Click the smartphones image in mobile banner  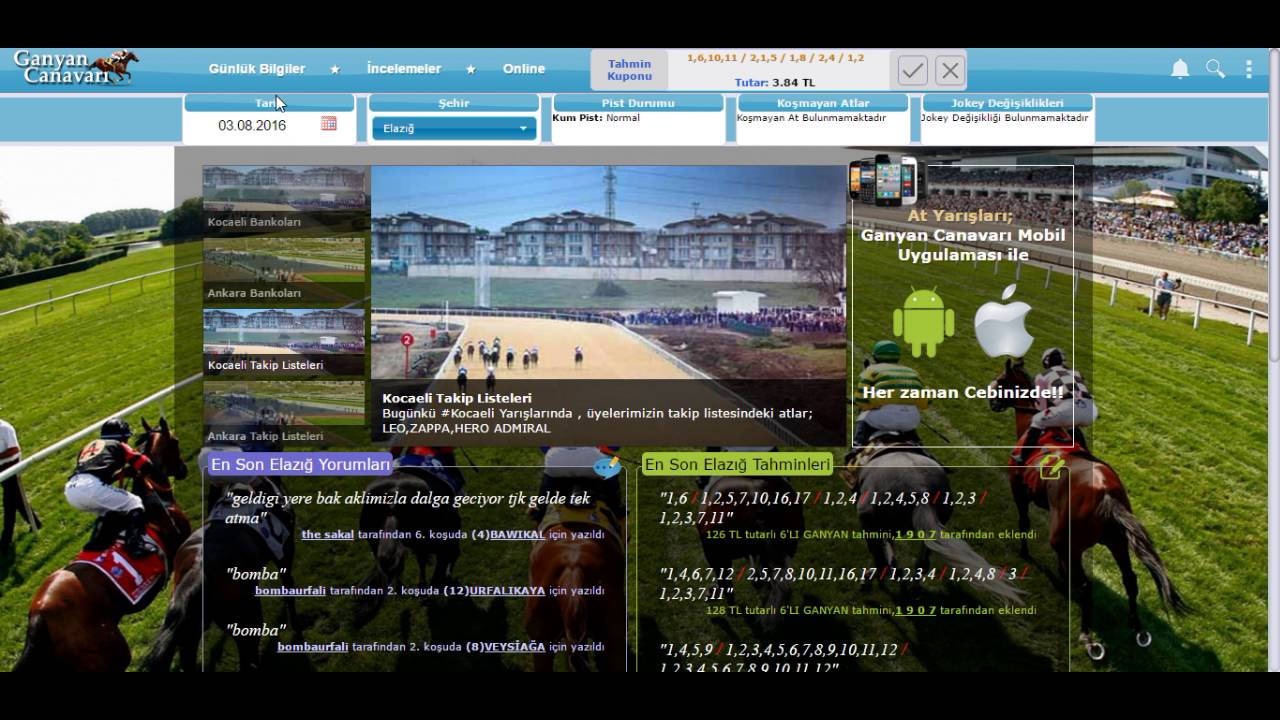pyautogui.click(x=883, y=181)
